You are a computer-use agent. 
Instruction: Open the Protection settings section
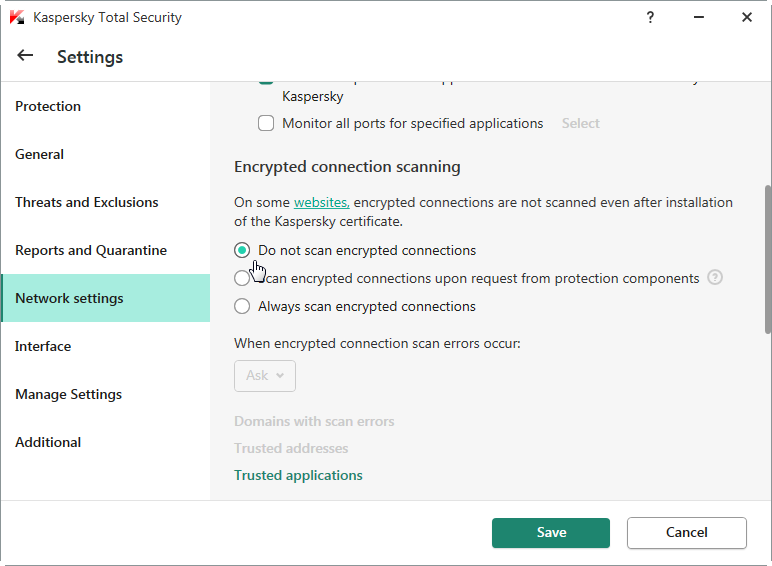pyautogui.click(x=48, y=106)
